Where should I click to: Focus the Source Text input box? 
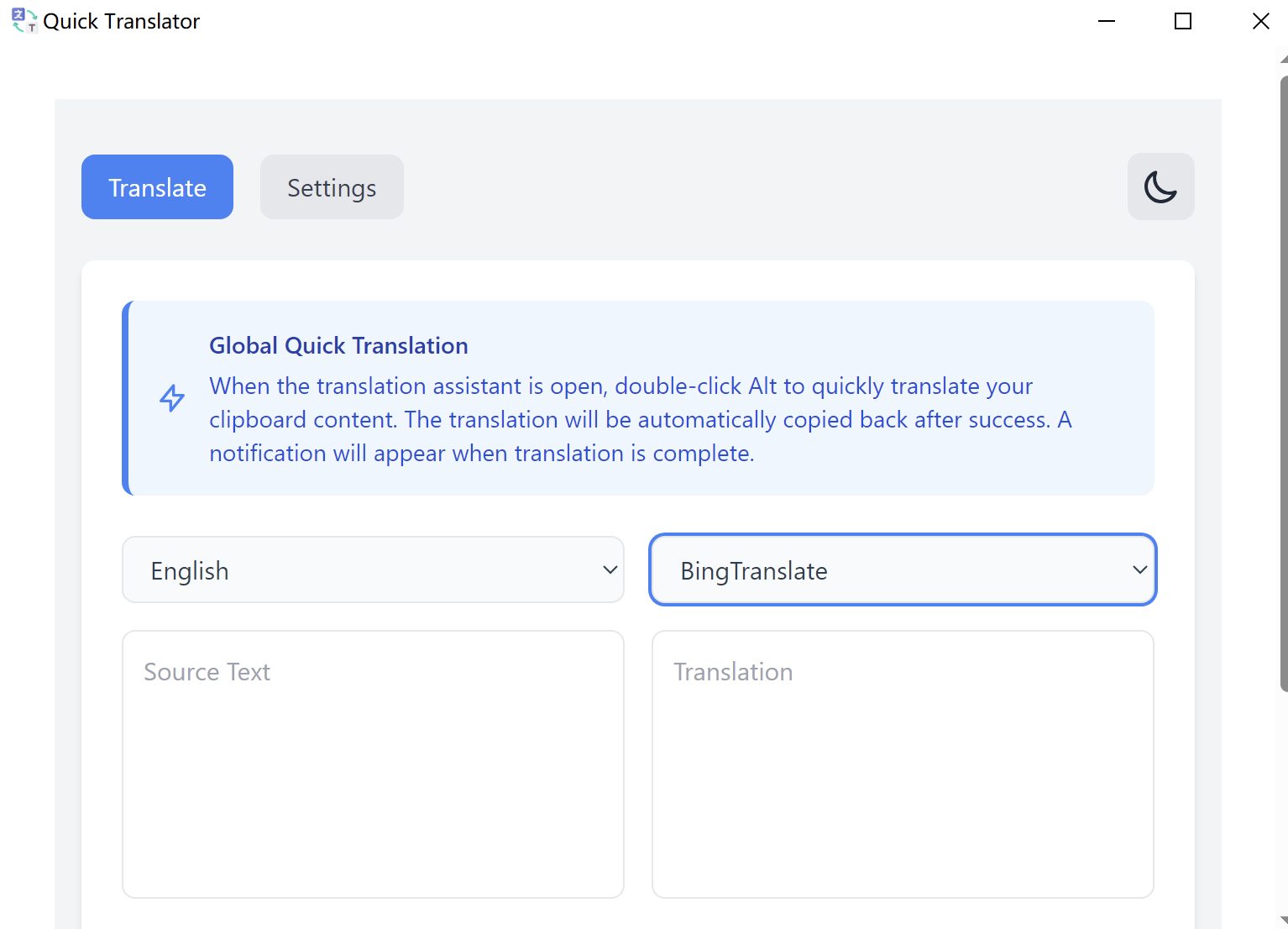pos(373,764)
